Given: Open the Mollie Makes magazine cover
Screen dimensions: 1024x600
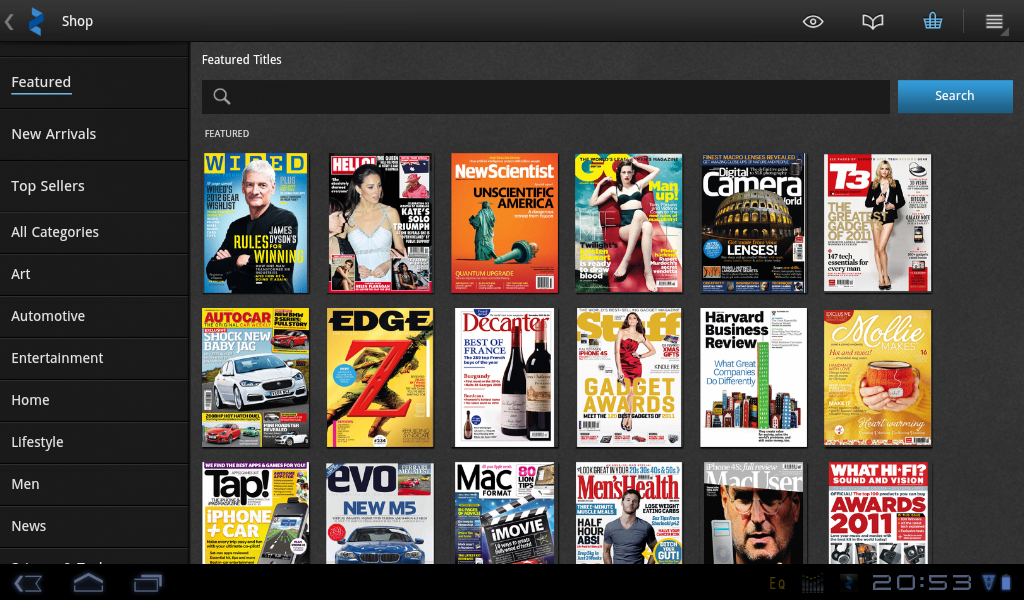Looking at the screenshot, I should click(x=878, y=377).
